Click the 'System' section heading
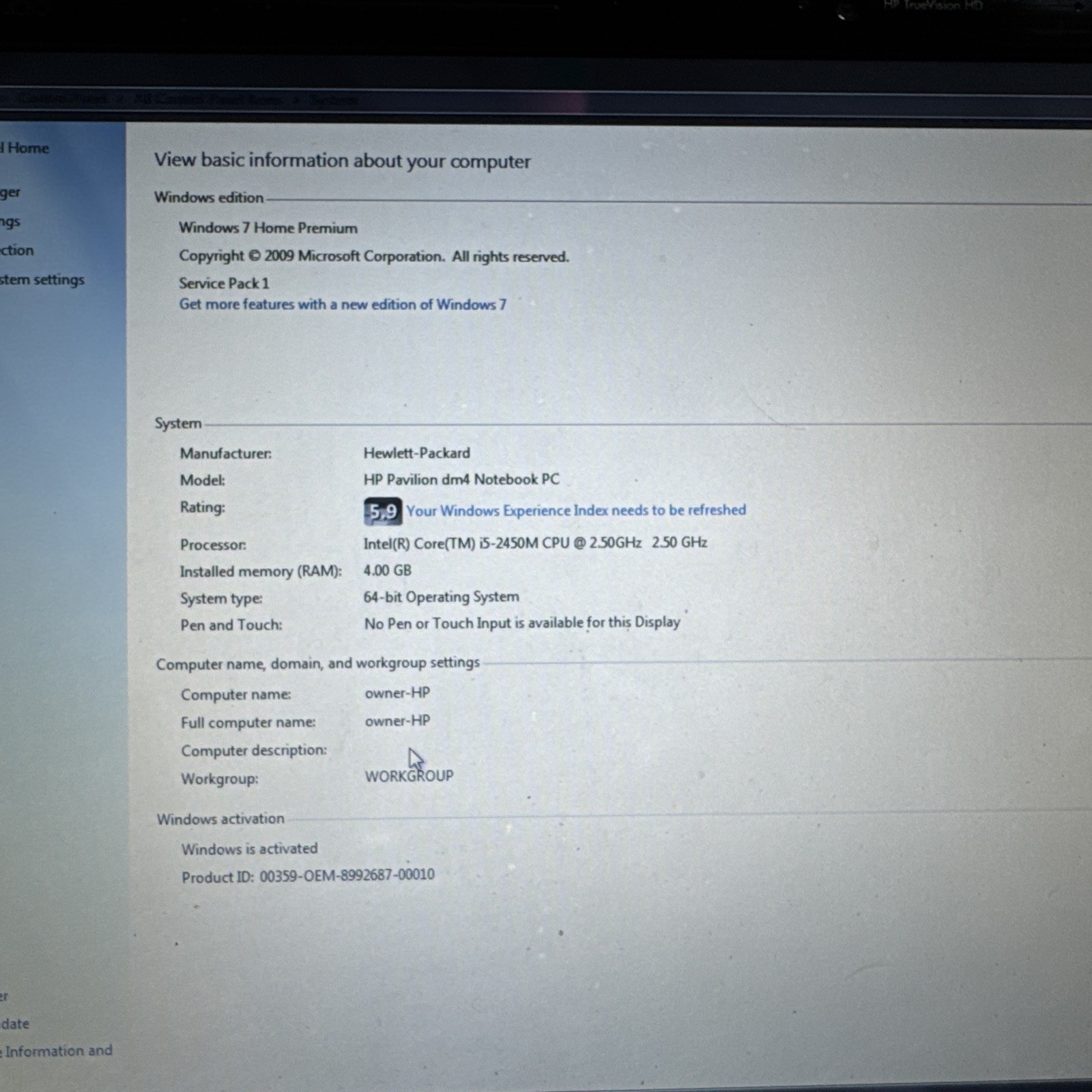 pos(178,424)
